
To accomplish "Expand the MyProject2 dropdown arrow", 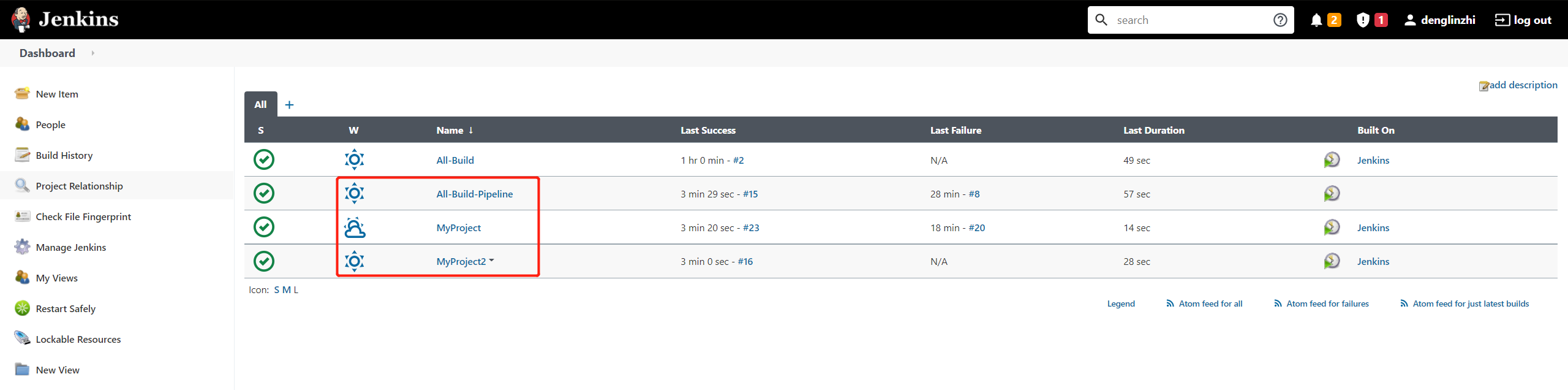I will tap(492, 261).
